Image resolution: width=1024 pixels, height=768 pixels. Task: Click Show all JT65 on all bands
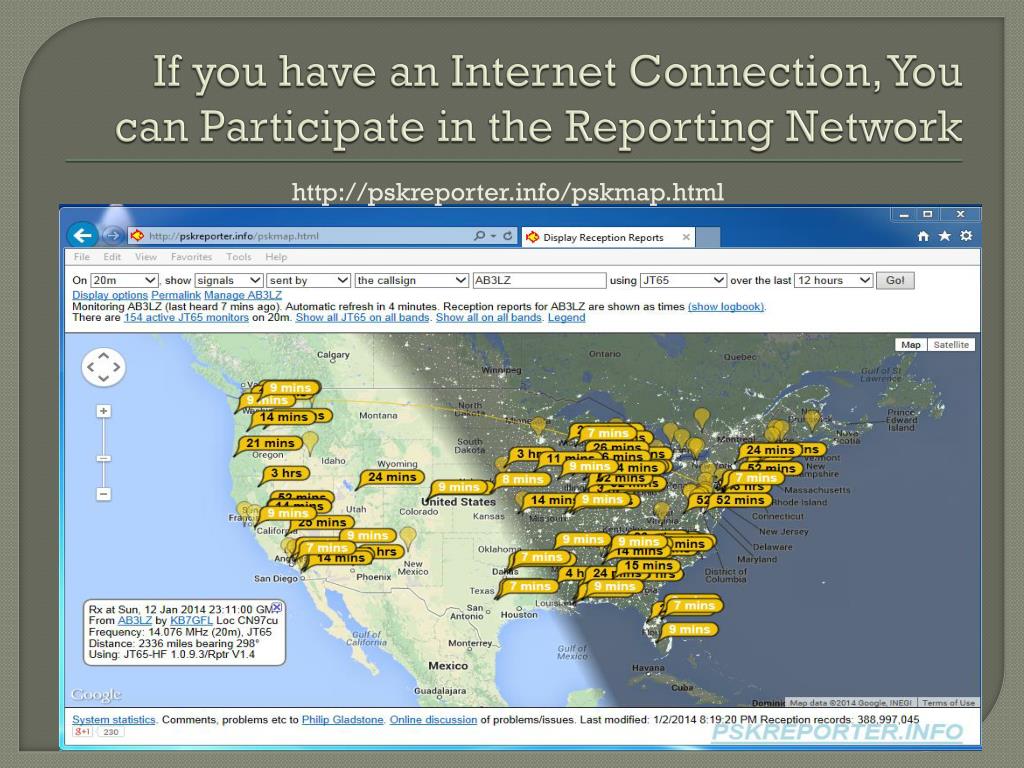point(362,317)
